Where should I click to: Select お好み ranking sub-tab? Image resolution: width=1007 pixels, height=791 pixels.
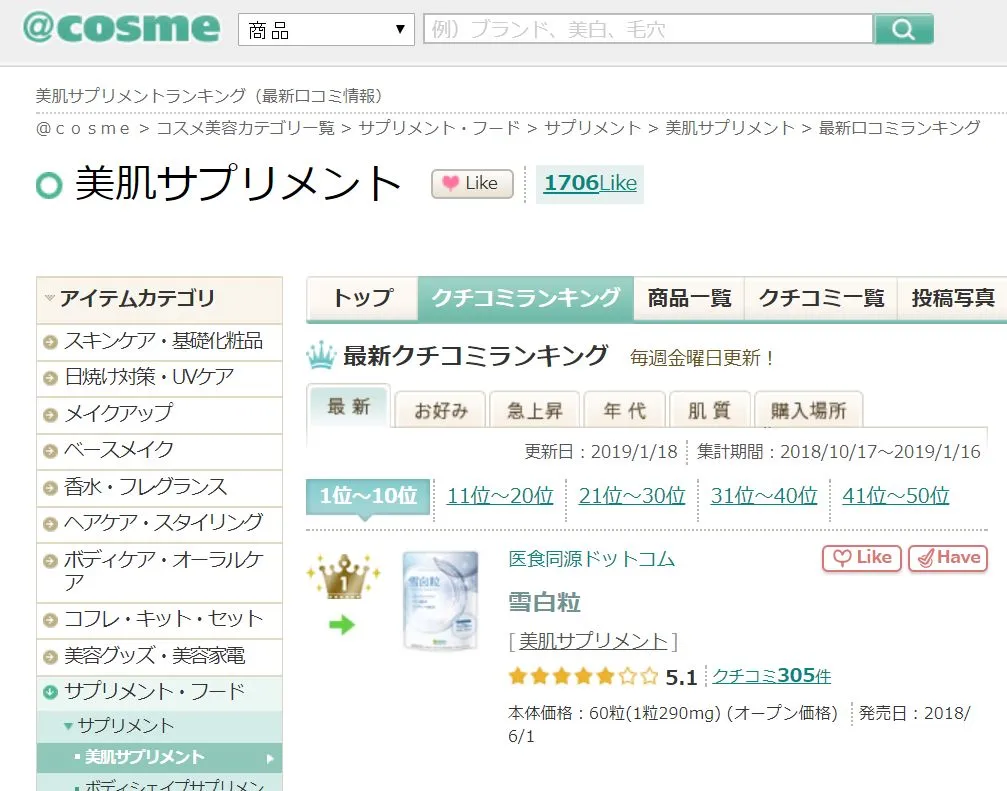tap(441, 410)
